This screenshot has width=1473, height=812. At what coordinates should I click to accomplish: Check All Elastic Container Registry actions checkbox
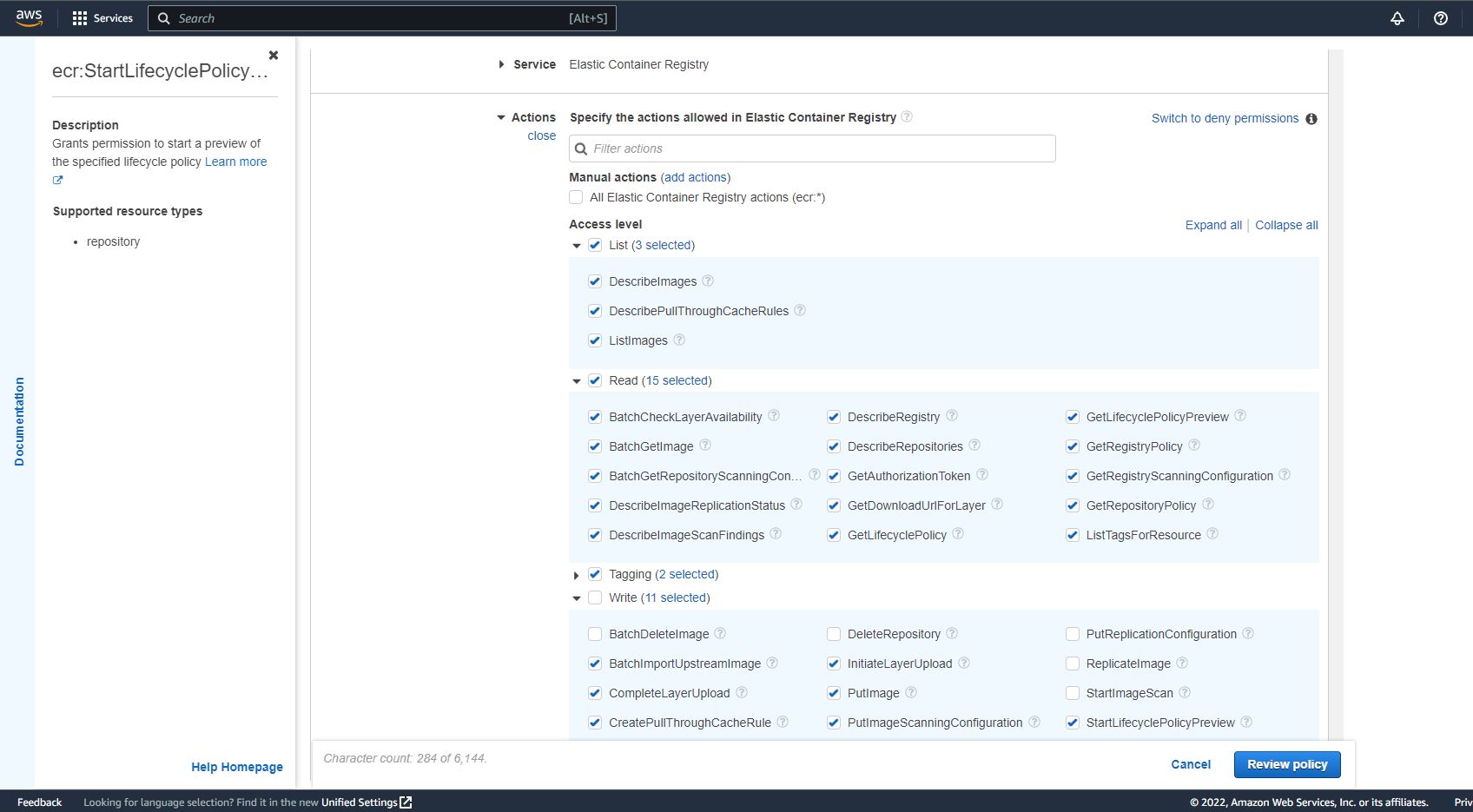576,197
